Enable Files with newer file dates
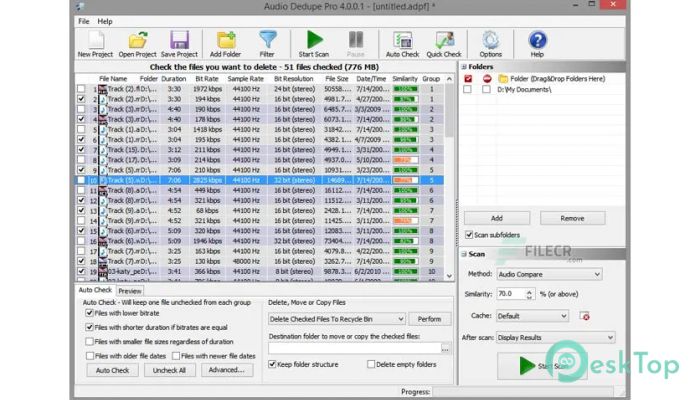The image size is (700, 400). tap(176, 356)
